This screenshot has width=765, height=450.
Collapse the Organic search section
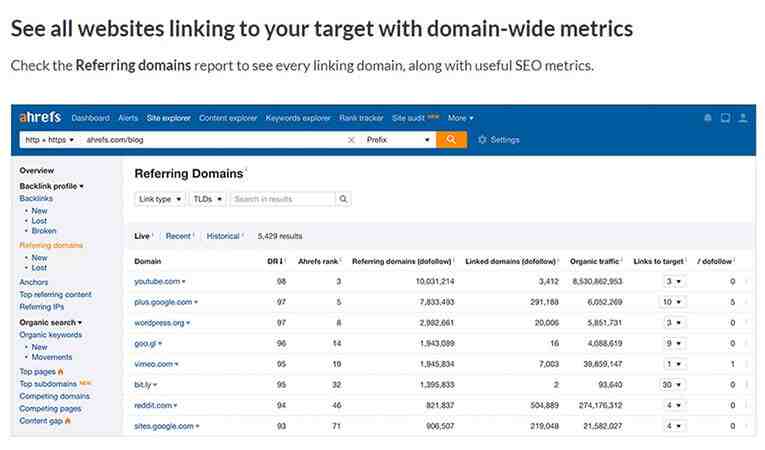tap(51, 322)
